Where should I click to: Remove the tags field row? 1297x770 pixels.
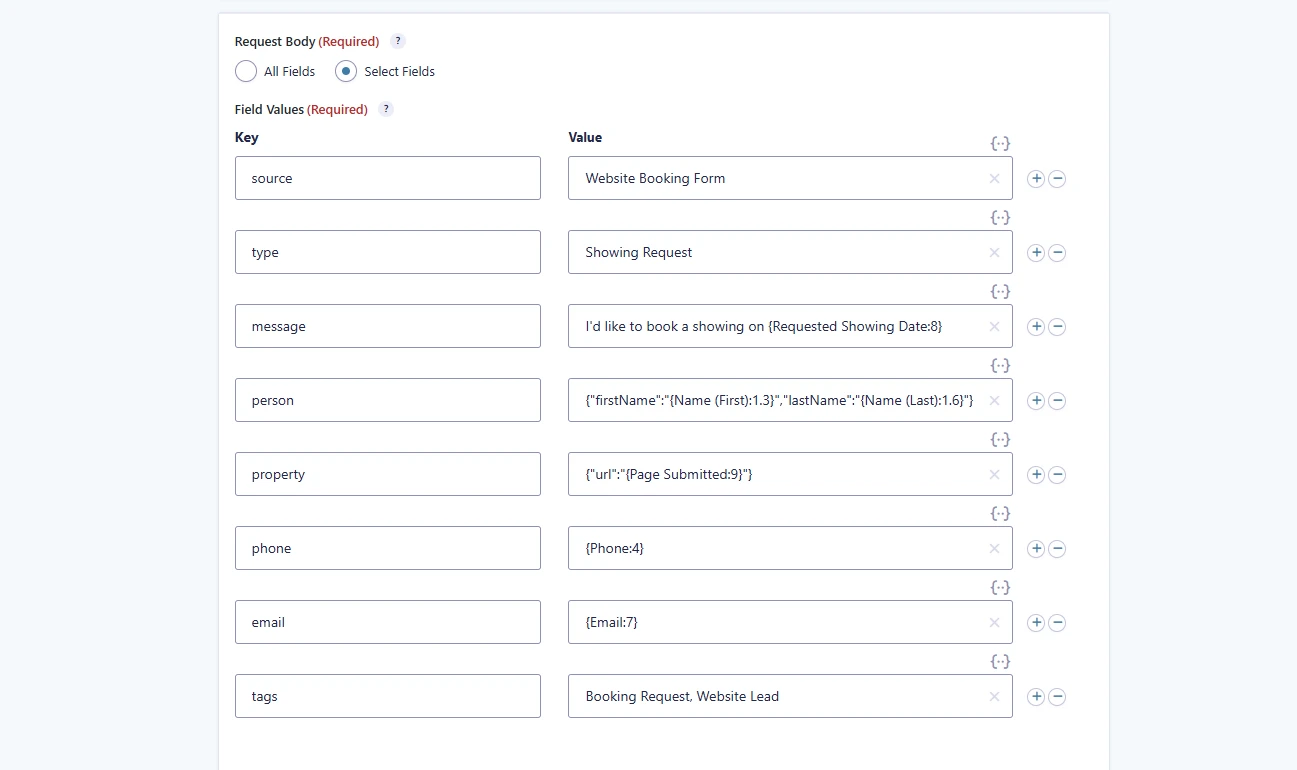pos(1057,697)
